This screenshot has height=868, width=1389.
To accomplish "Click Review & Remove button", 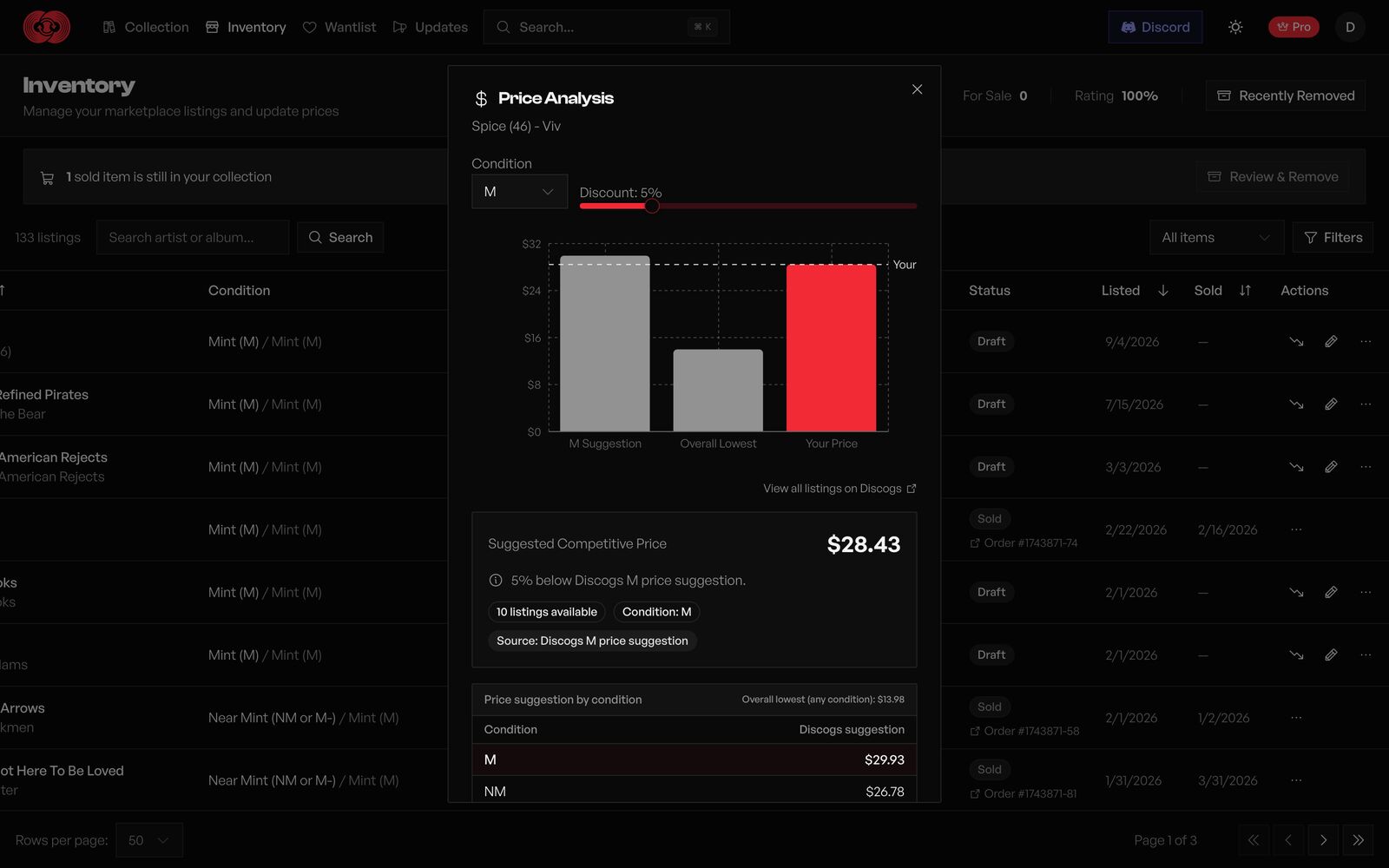I will pyautogui.click(x=1273, y=177).
